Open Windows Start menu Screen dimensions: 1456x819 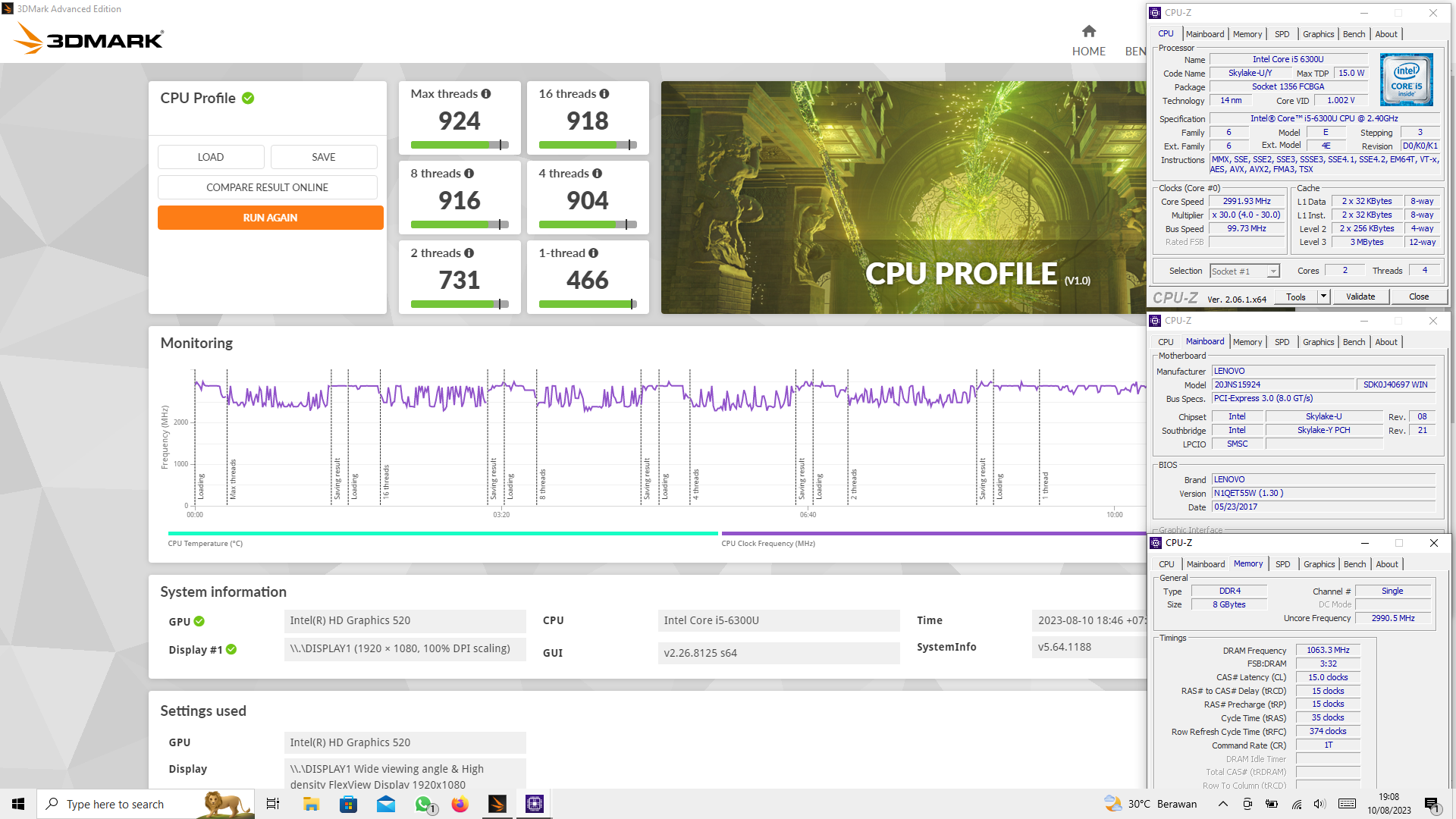(18, 804)
